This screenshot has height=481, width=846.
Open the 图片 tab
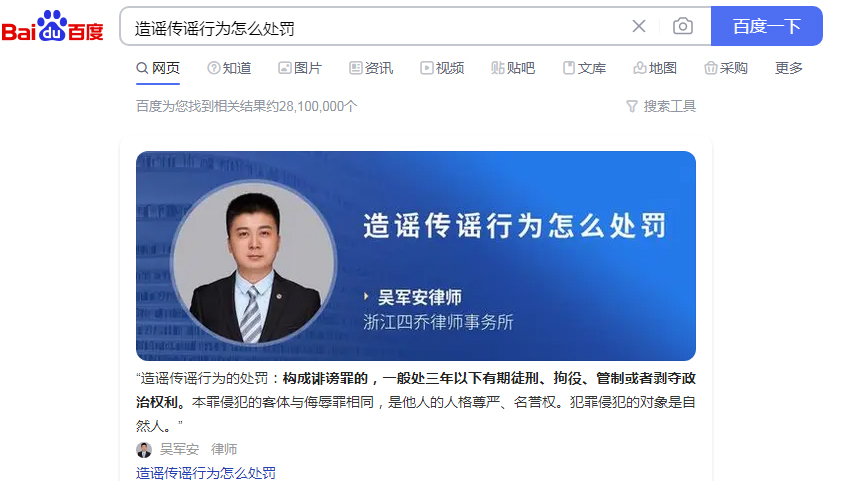(x=300, y=68)
